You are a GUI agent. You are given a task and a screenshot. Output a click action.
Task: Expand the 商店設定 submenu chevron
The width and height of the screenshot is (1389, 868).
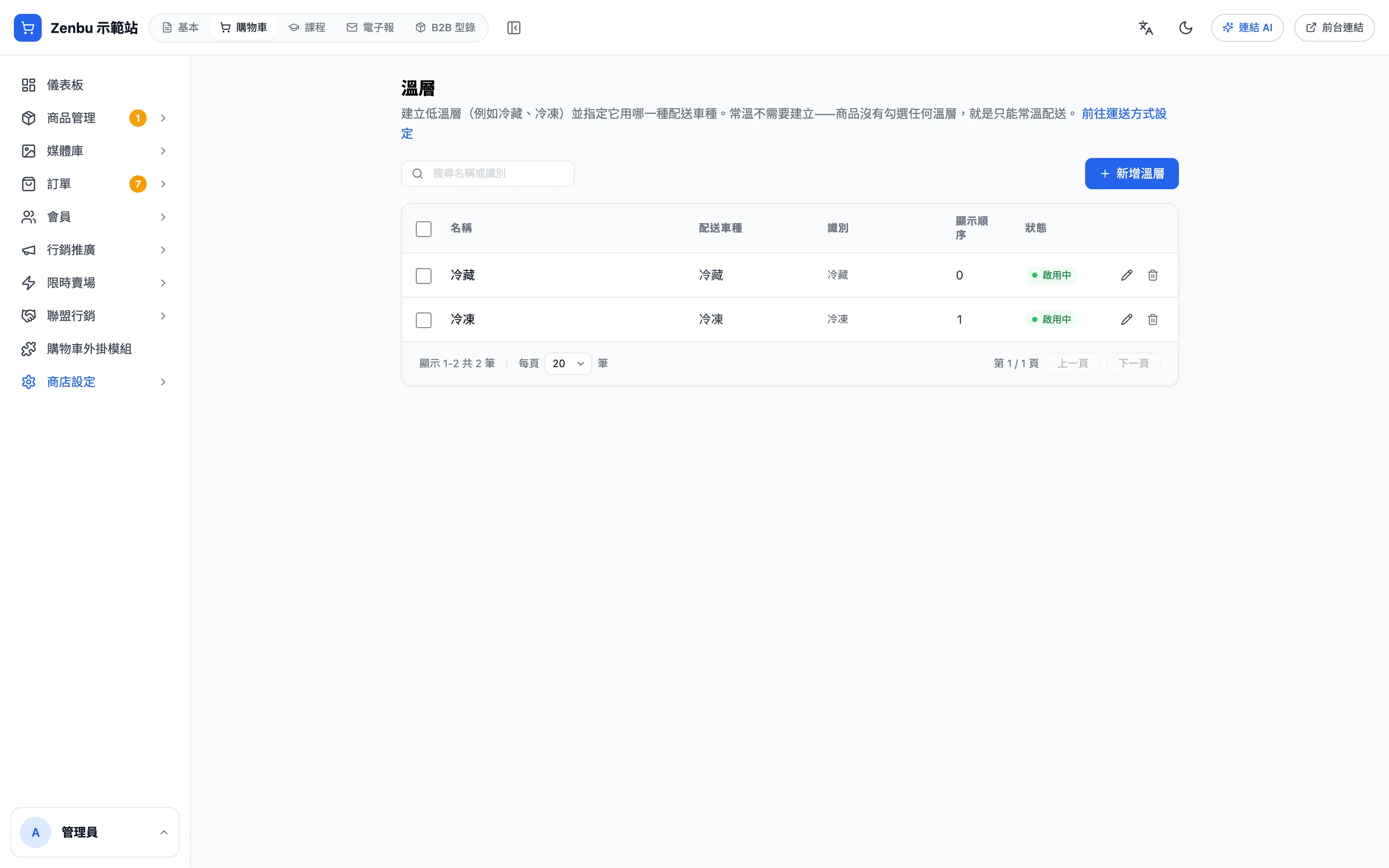click(x=163, y=382)
